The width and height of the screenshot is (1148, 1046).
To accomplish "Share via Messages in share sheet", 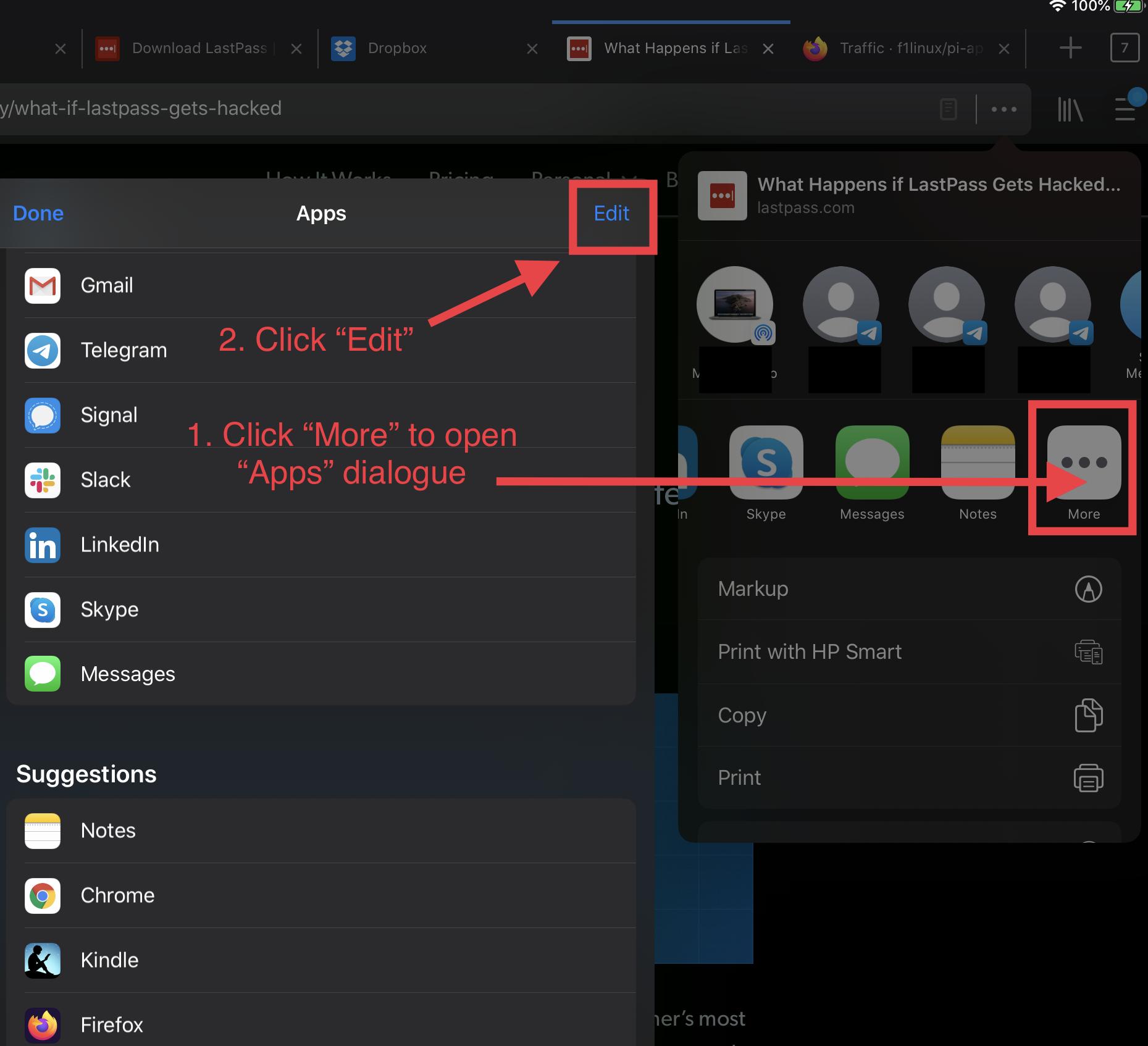I will [x=873, y=462].
